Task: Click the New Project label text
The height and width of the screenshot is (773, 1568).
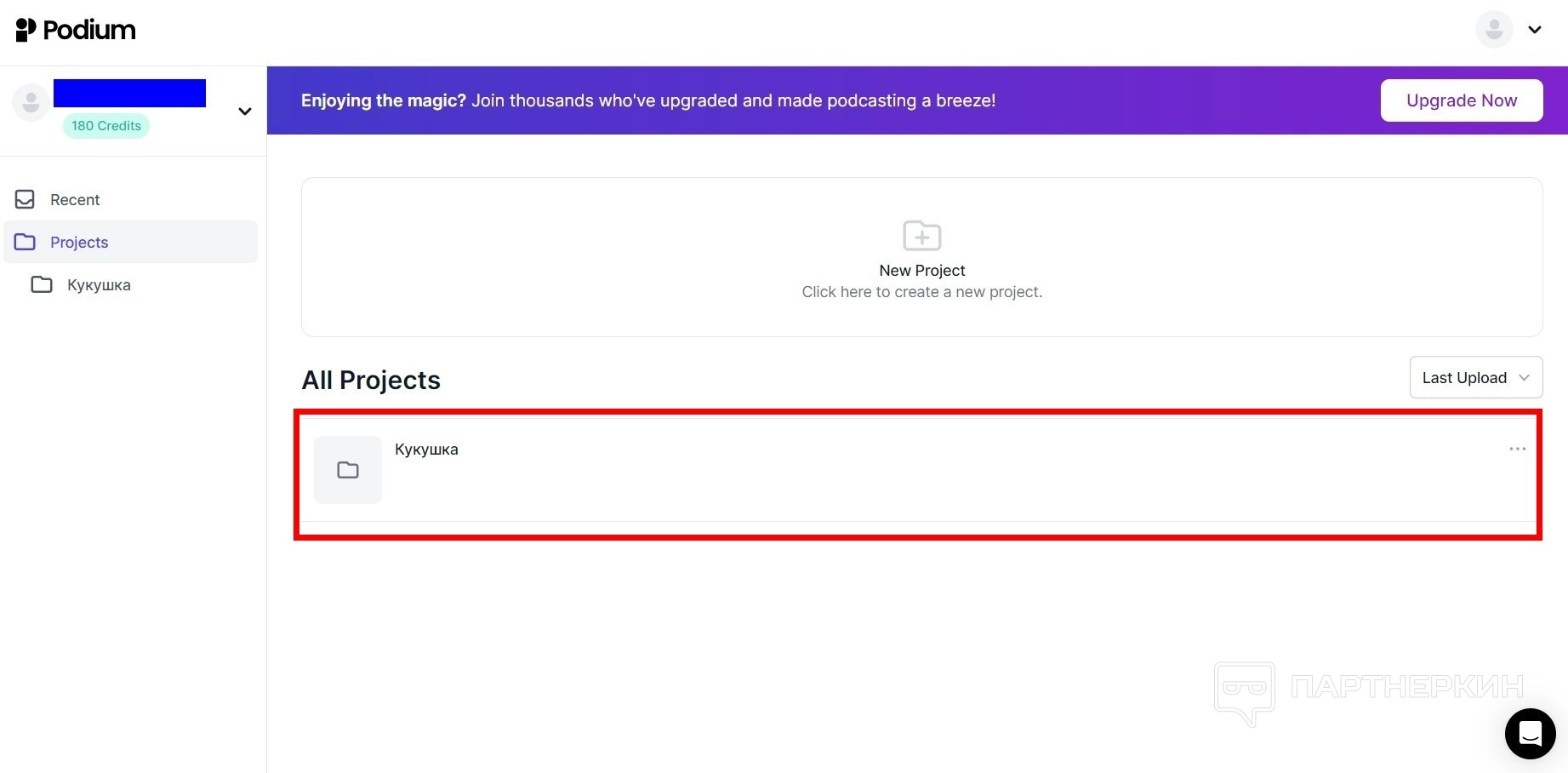Action: coord(921,271)
